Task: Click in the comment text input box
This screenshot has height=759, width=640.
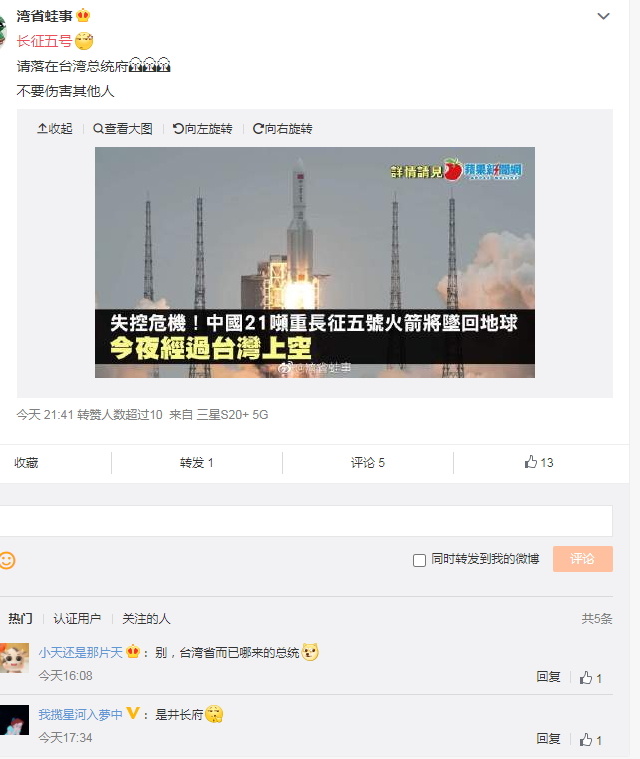Action: point(306,521)
